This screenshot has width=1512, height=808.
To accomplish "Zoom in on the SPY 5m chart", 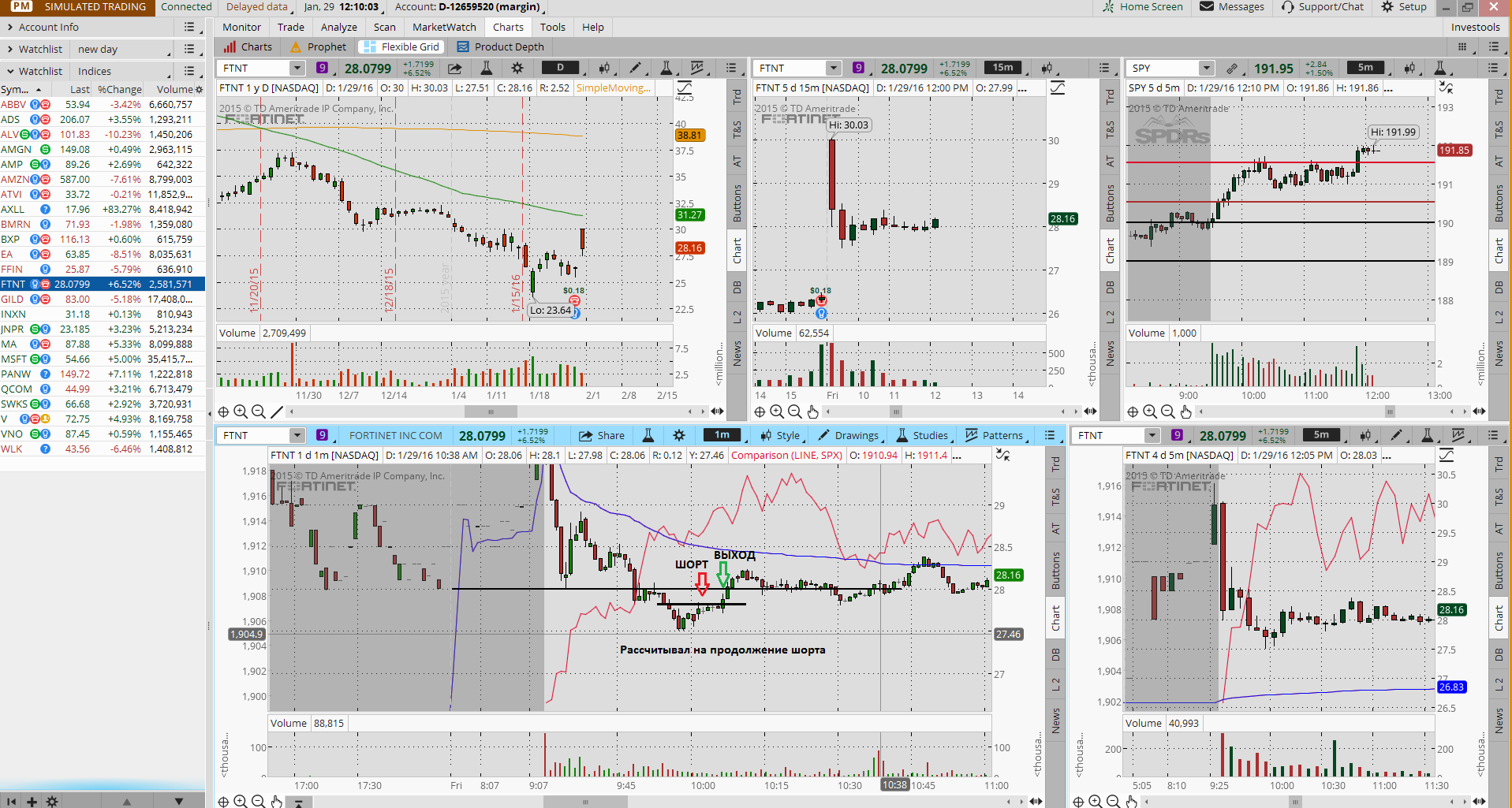I will click(1150, 411).
